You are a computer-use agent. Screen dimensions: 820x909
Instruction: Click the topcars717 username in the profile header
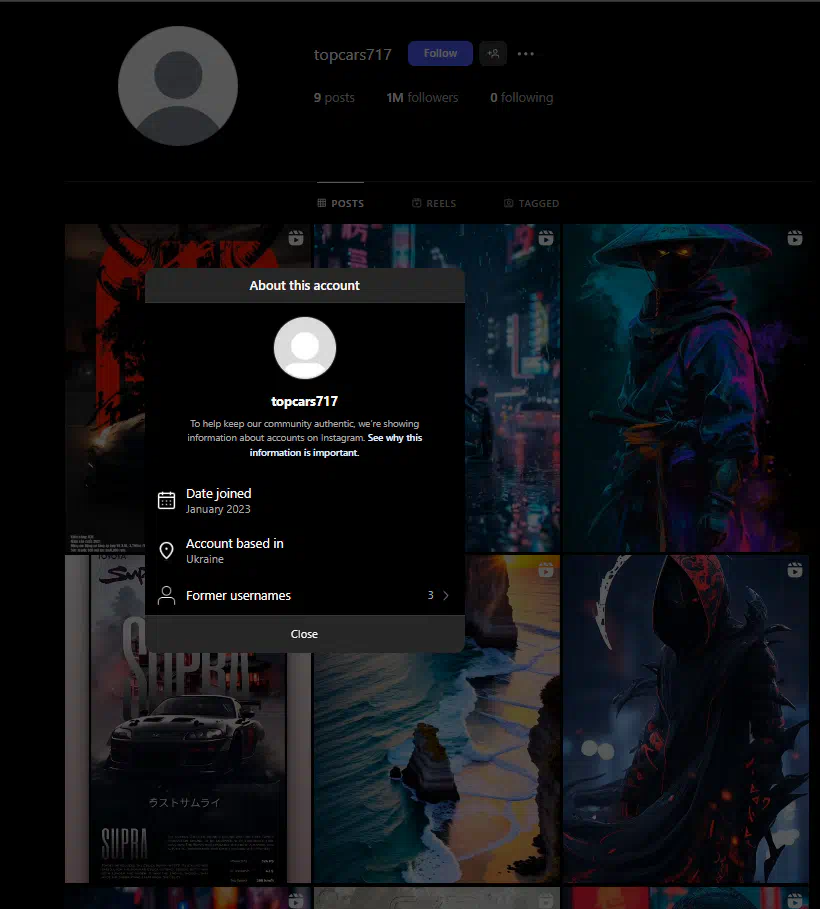click(x=353, y=54)
